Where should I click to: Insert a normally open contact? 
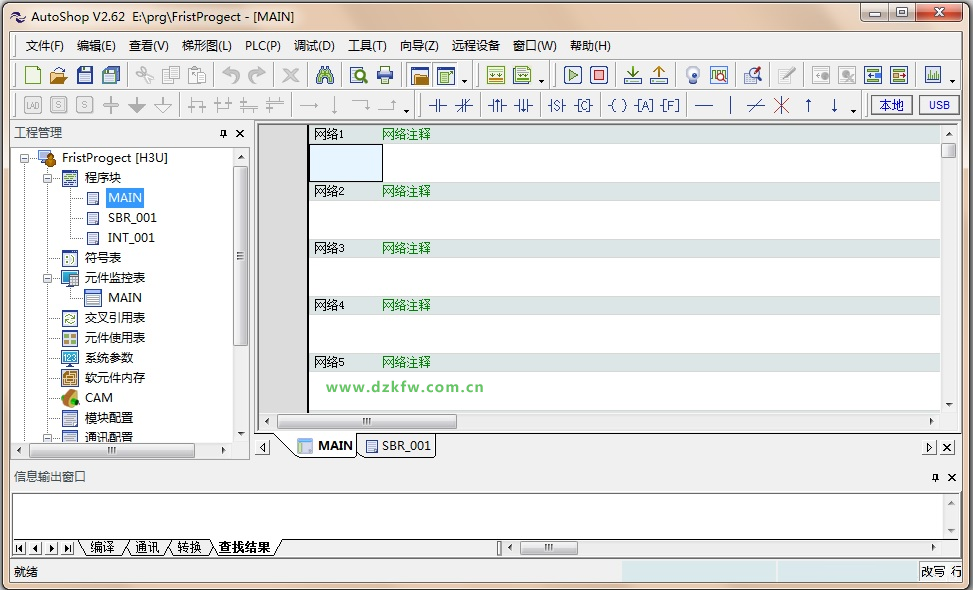tap(438, 105)
